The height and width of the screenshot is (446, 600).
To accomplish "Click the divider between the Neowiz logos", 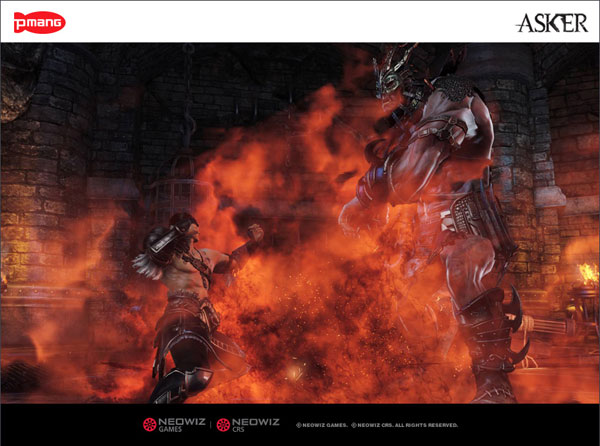I will coord(210,424).
